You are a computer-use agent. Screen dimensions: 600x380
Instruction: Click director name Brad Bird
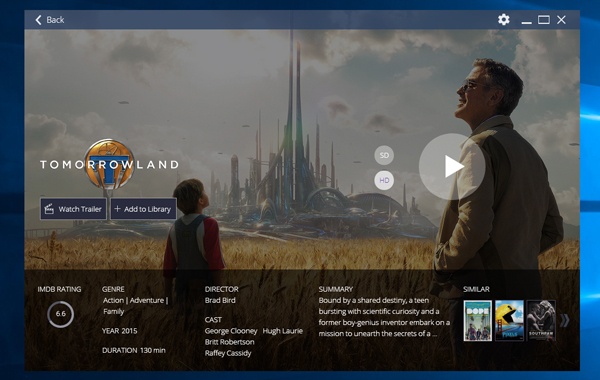220,300
